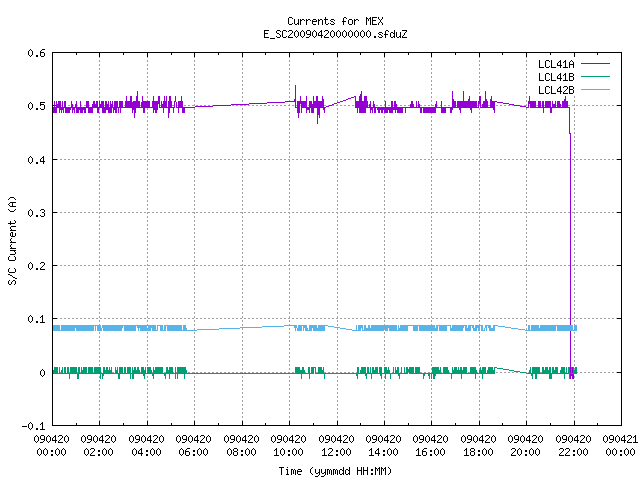
Task: Click the 'S/C Current (A)' y-axis label
Action: 12,240
